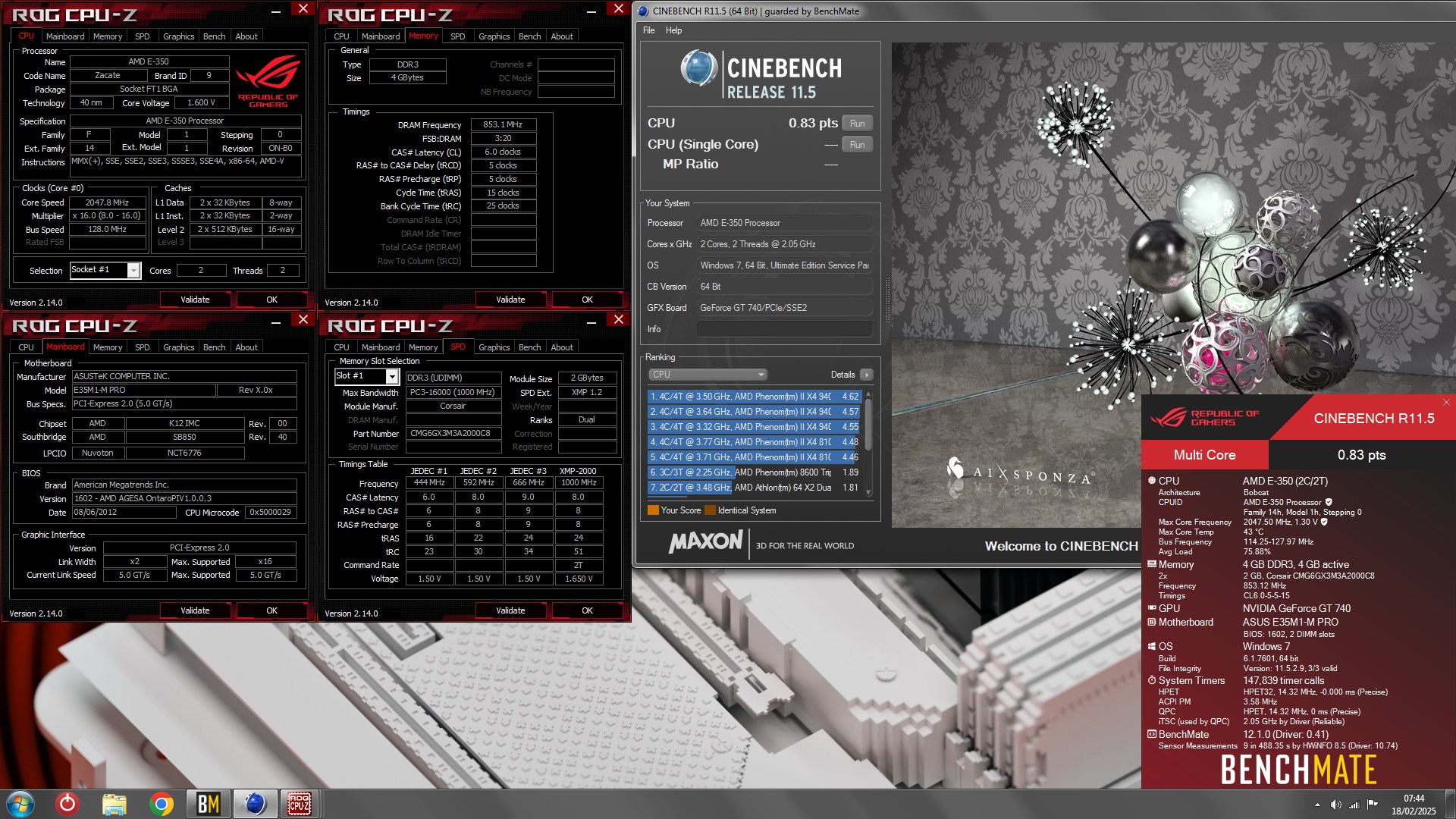1456x819 pixels.
Task: Click the red power icon in taskbar
Action: tap(67, 804)
